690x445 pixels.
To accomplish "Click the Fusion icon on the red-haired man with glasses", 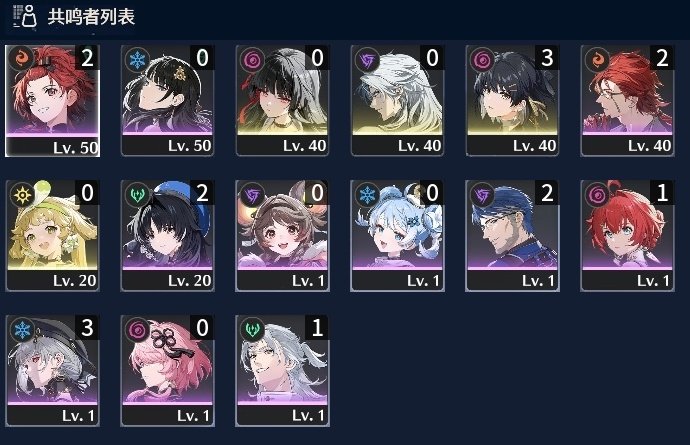I will (x=597, y=59).
